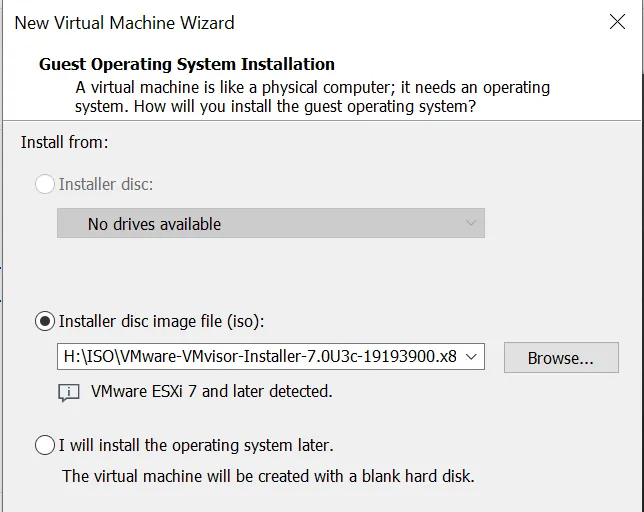Click the I will install later label text
Screen dimensions: 644x512
tap(196, 445)
